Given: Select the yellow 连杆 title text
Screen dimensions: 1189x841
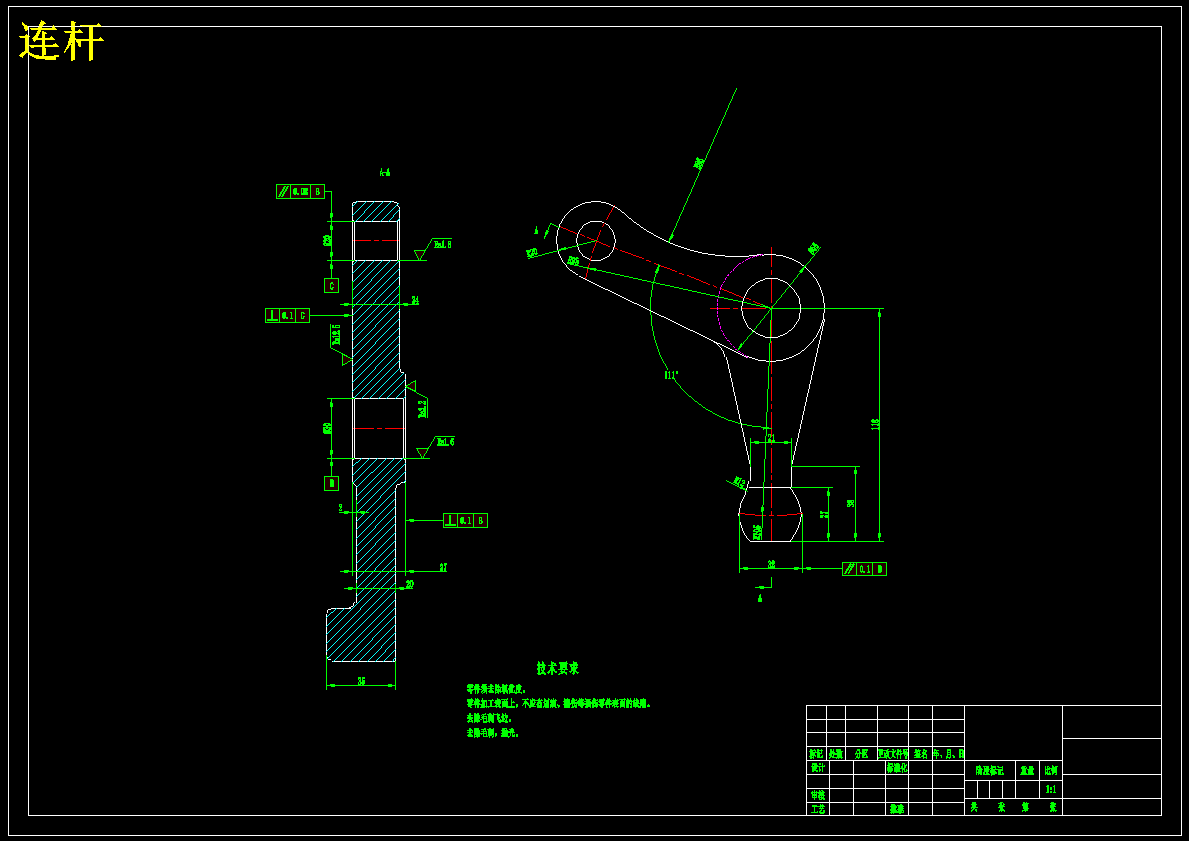Looking at the screenshot, I should pos(61,42).
